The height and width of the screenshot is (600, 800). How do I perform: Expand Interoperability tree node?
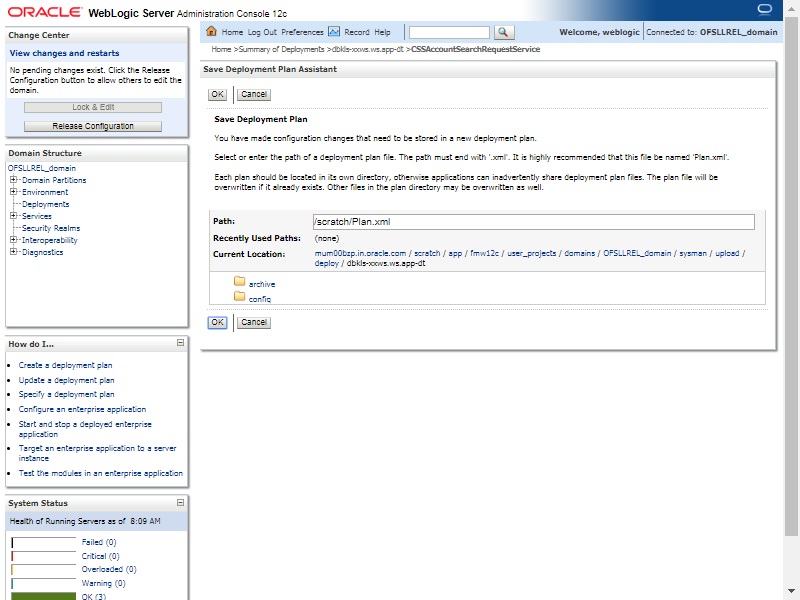tap(13, 240)
